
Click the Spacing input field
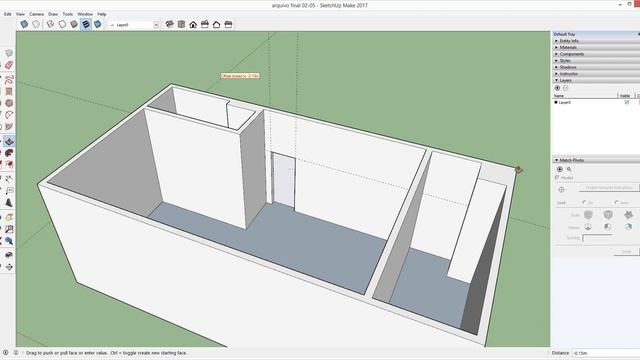pyautogui.click(x=598, y=238)
